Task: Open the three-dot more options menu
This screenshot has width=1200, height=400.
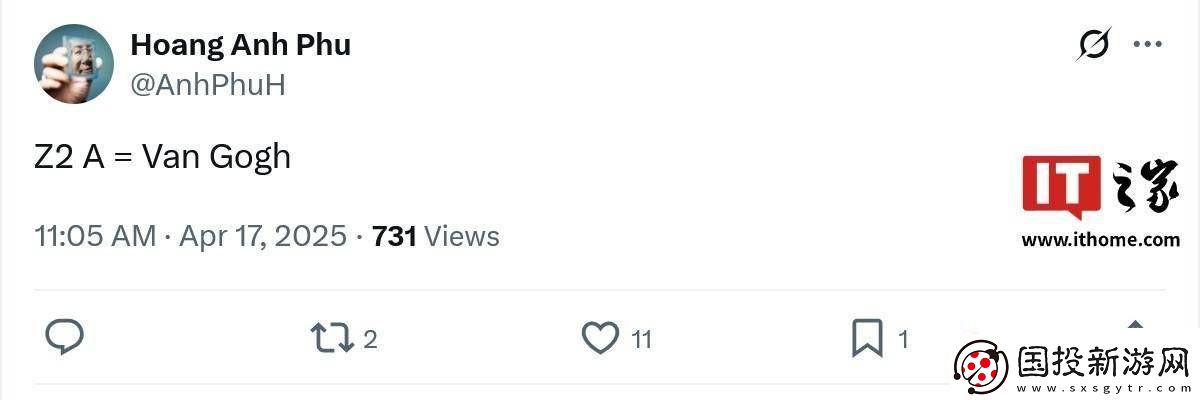Action: point(1146,44)
